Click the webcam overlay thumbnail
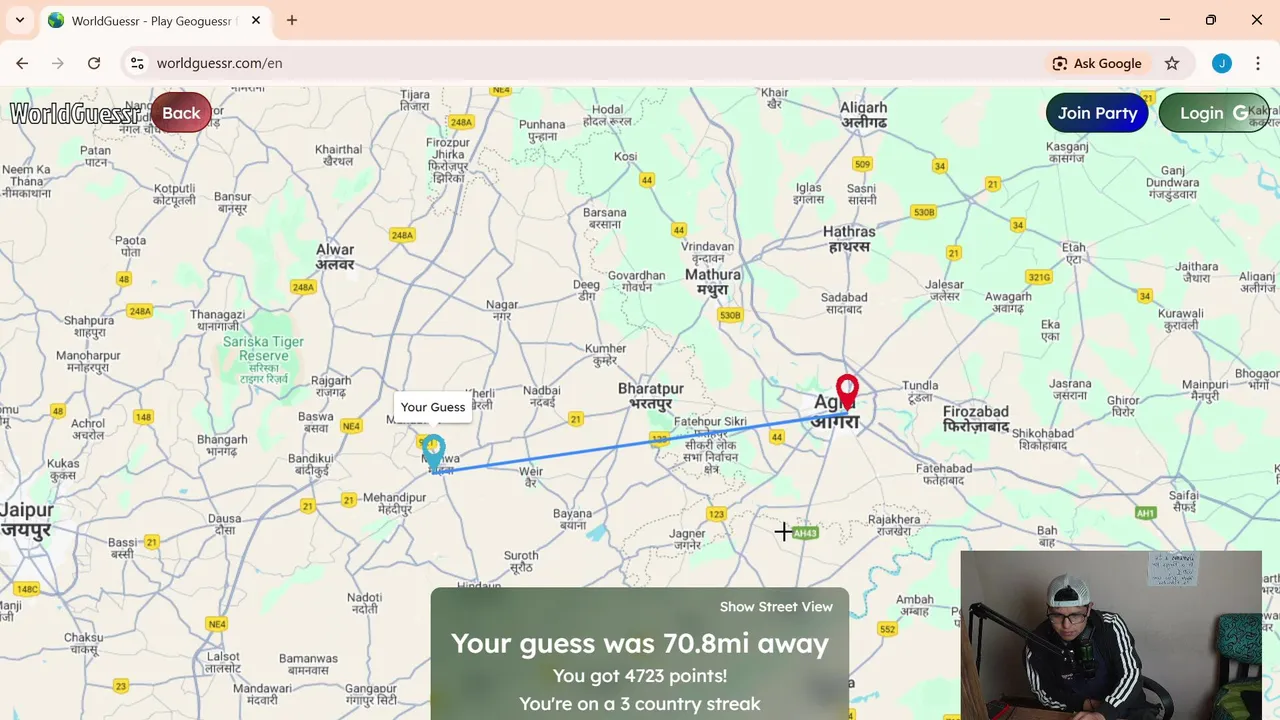This screenshot has width=1280, height=720. click(x=1111, y=634)
